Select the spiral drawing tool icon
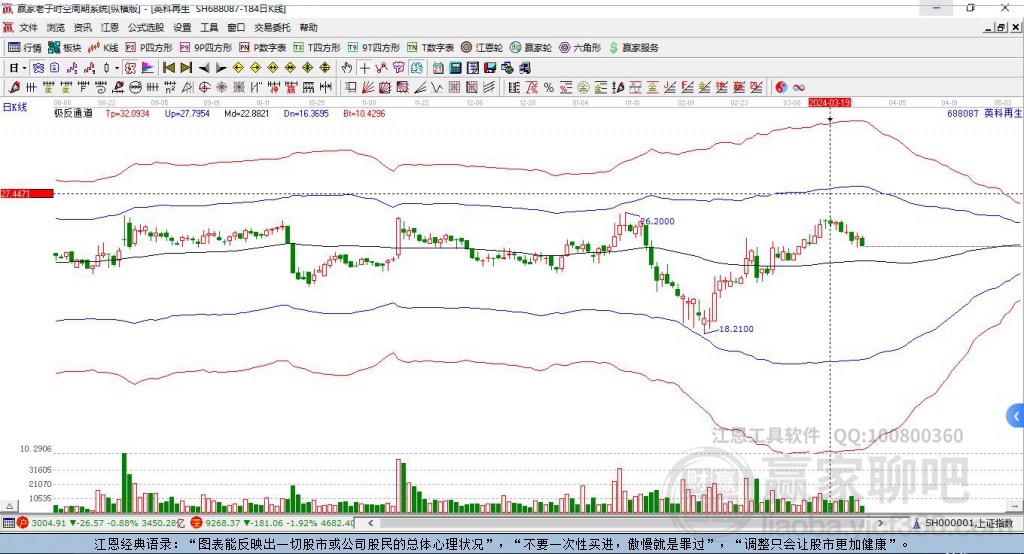The width and height of the screenshot is (1024, 554). tap(101, 87)
